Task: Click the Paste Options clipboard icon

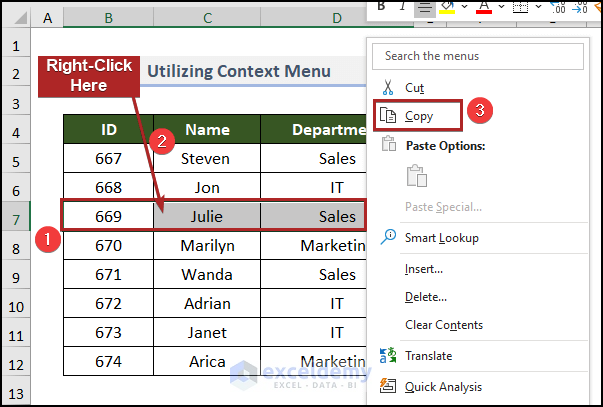Action: point(388,144)
